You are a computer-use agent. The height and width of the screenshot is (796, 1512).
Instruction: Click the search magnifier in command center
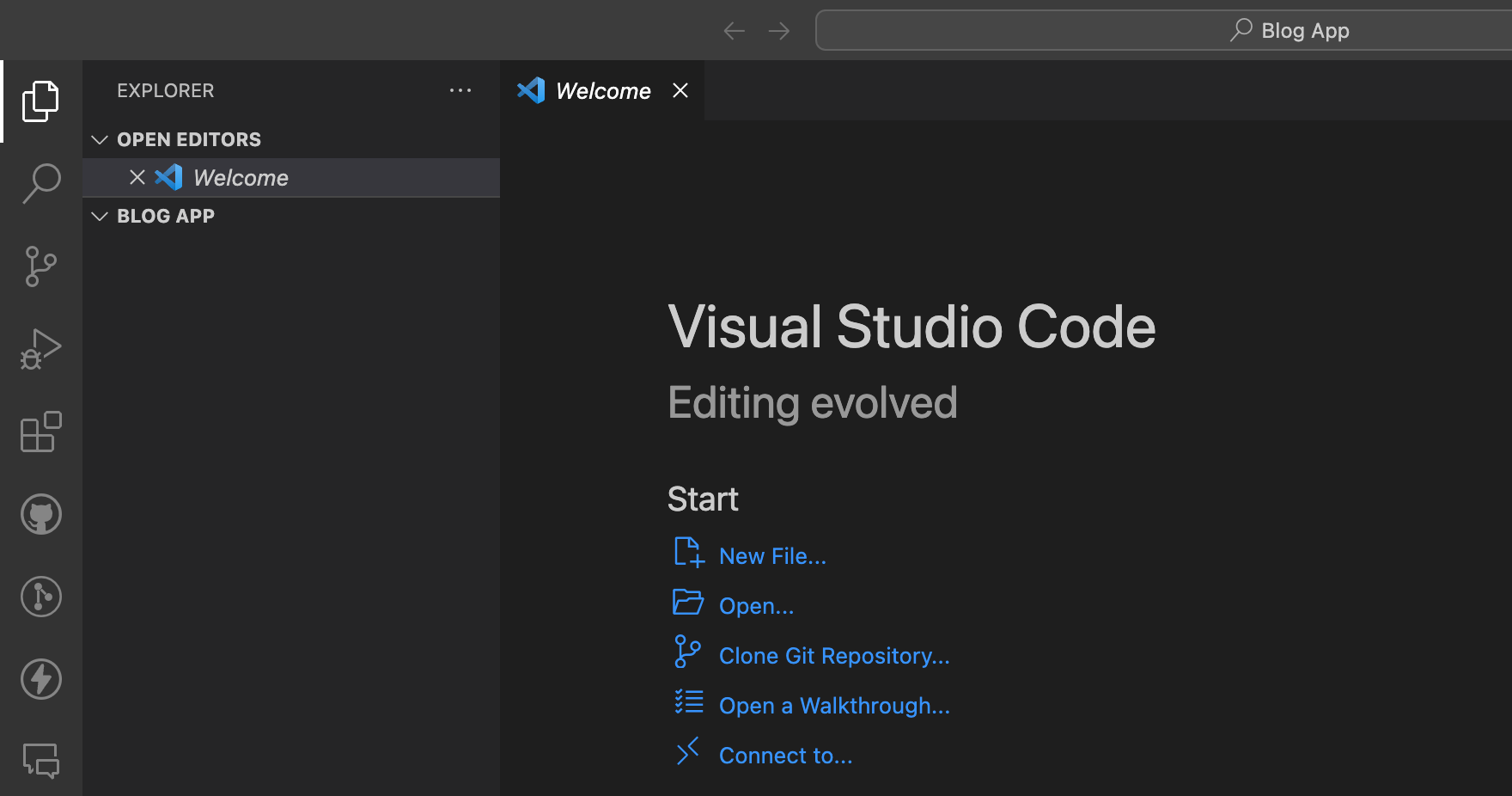[x=1241, y=30]
